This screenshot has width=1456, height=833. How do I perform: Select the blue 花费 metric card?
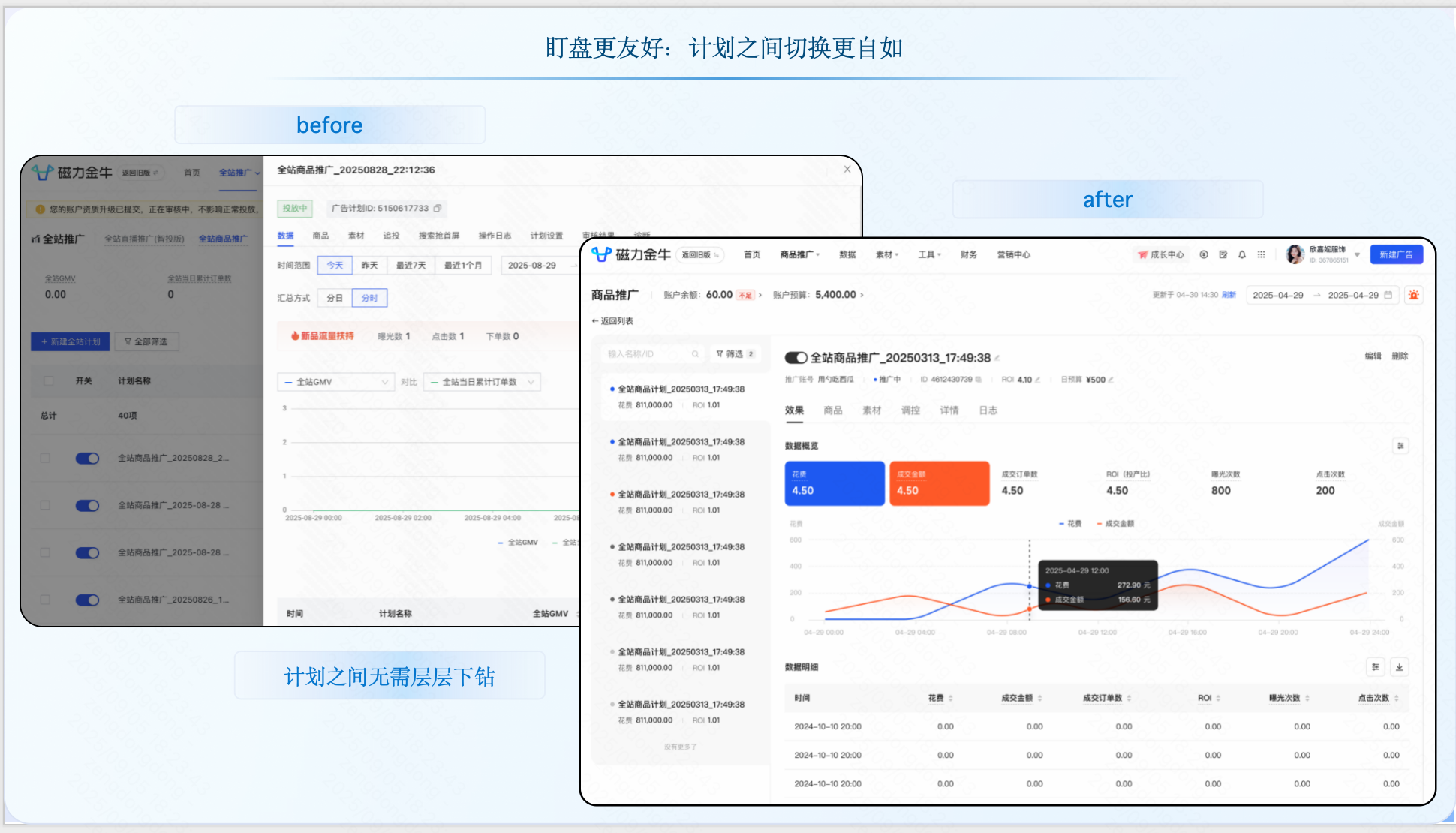coord(834,483)
